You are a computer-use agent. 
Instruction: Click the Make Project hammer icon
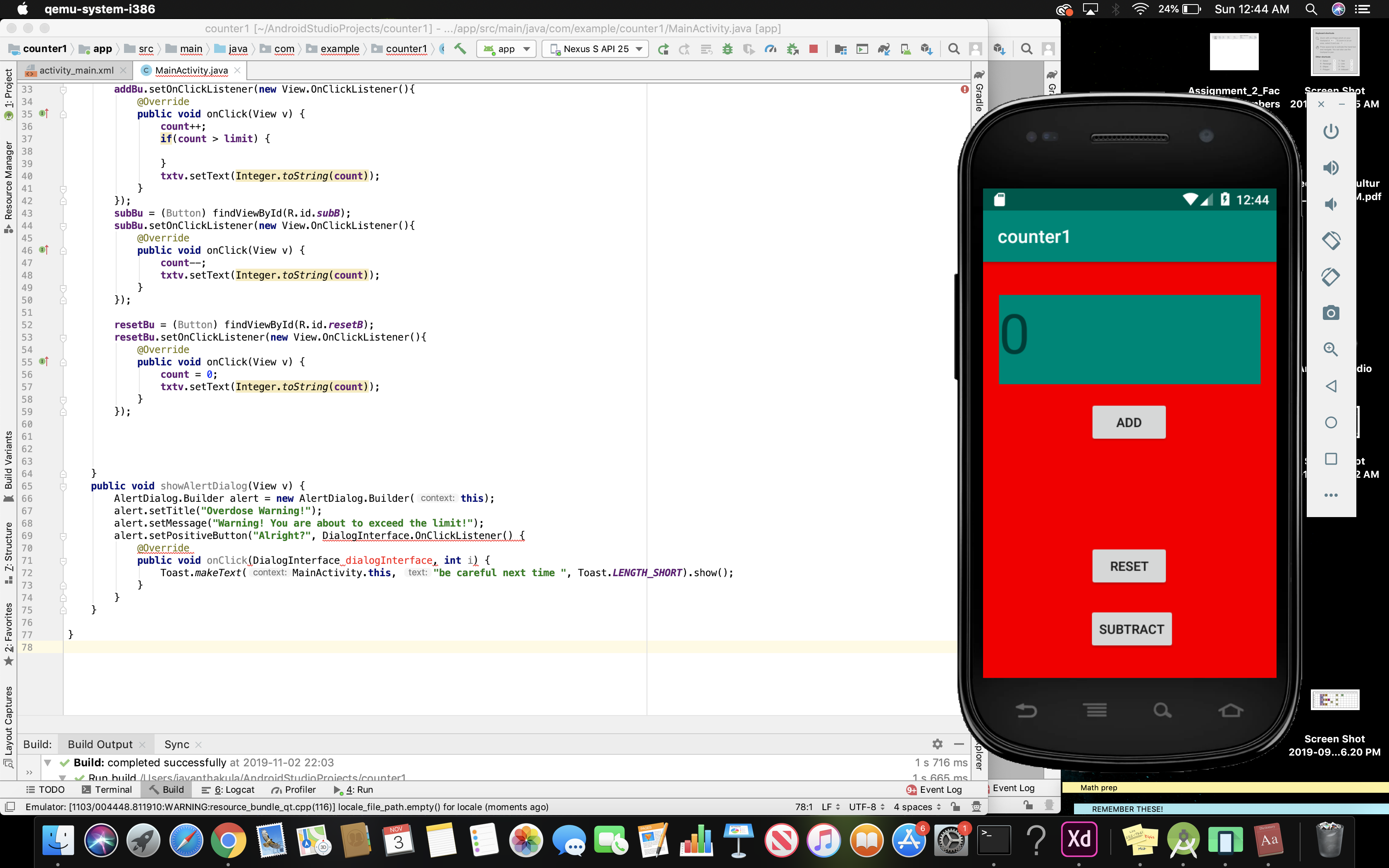click(x=460, y=49)
